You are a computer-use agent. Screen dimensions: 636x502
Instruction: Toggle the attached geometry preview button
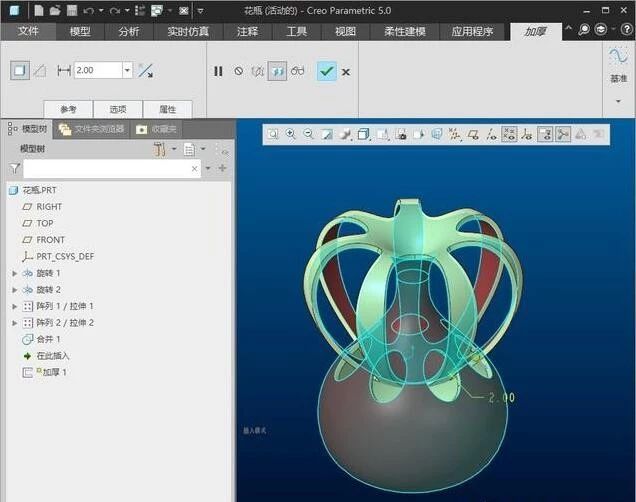(x=278, y=71)
